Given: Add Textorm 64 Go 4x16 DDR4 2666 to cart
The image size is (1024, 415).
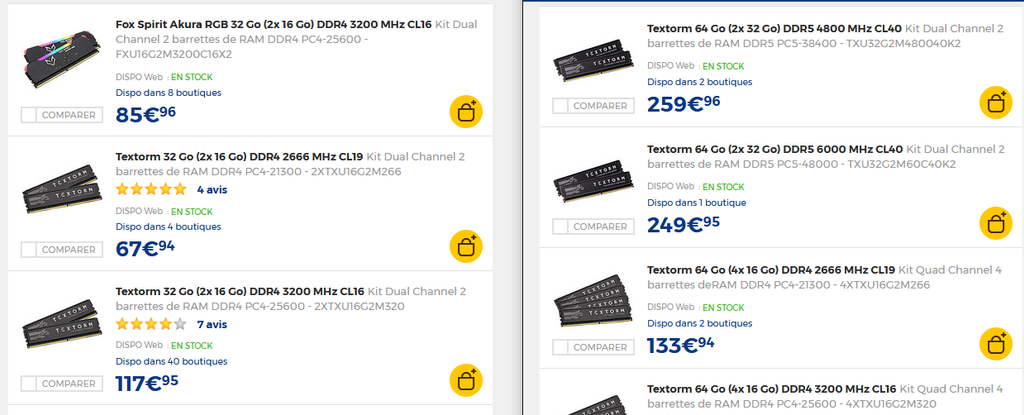Looking at the screenshot, I should pyautogui.click(x=996, y=344).
